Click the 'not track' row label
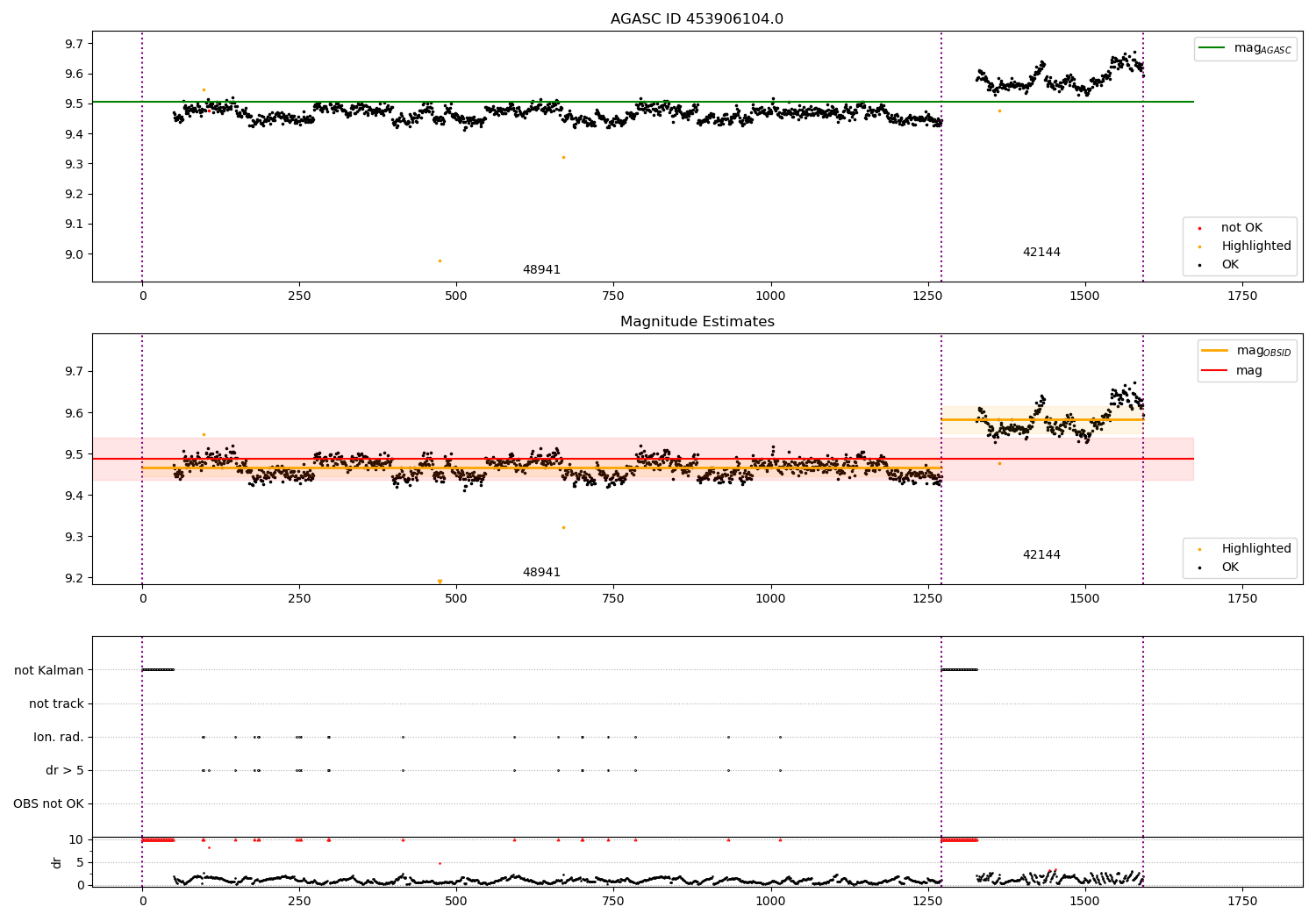 click(x=56, y=703)
